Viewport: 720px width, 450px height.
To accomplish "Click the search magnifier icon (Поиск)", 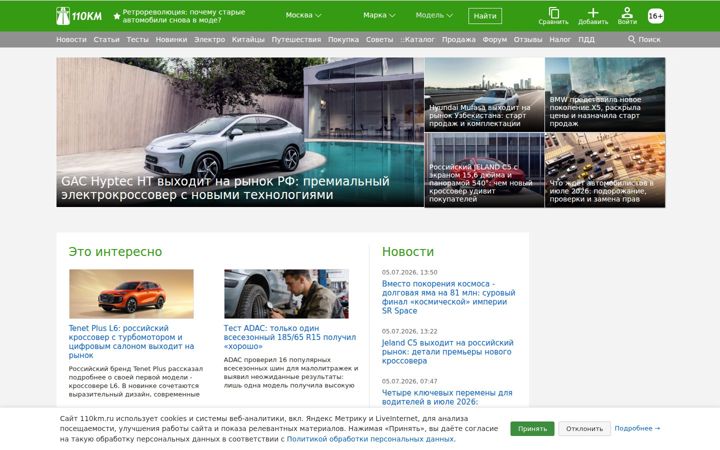I will [x=632, y=39].
